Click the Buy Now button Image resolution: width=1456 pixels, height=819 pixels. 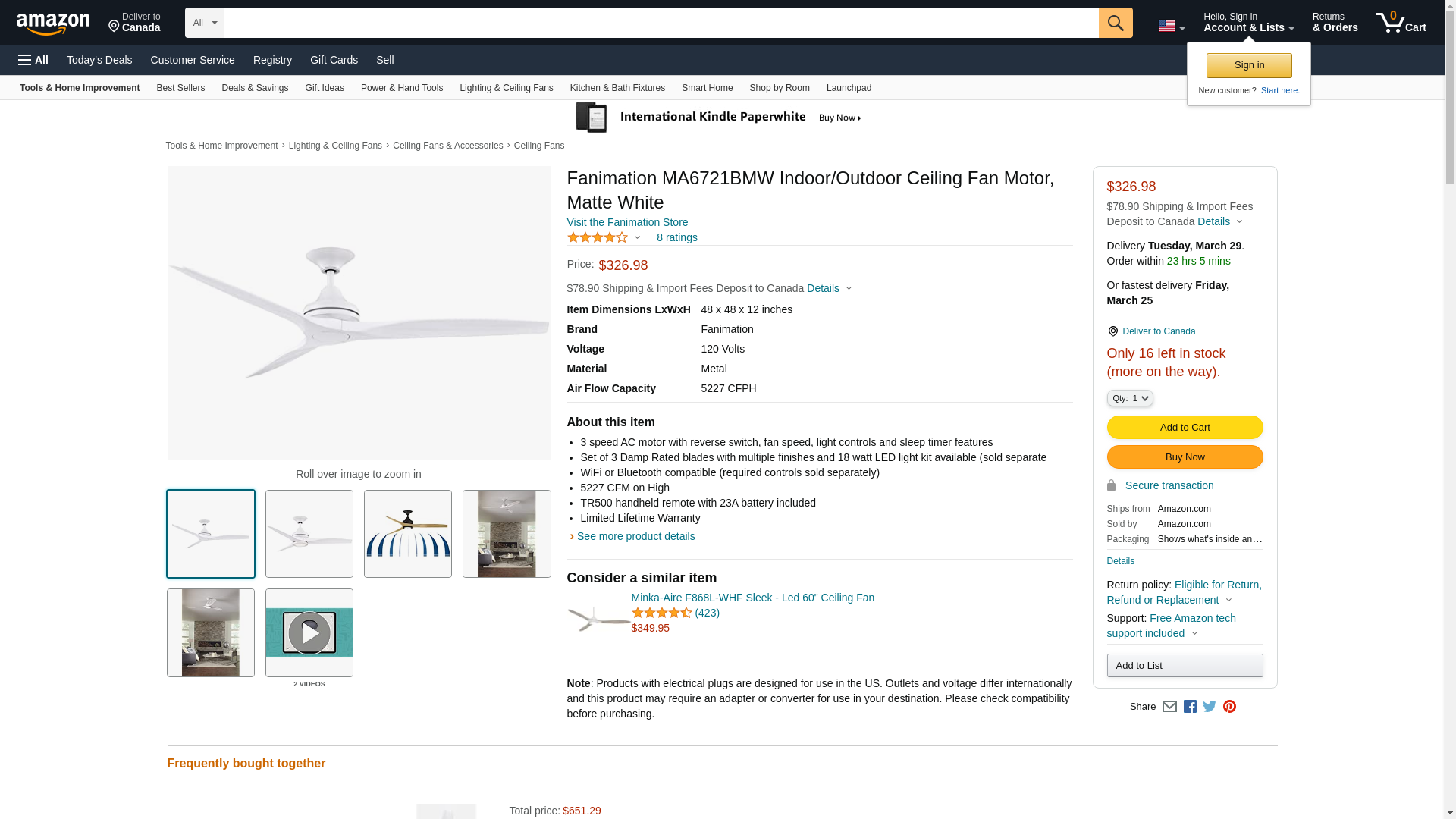pos(1185,457)
